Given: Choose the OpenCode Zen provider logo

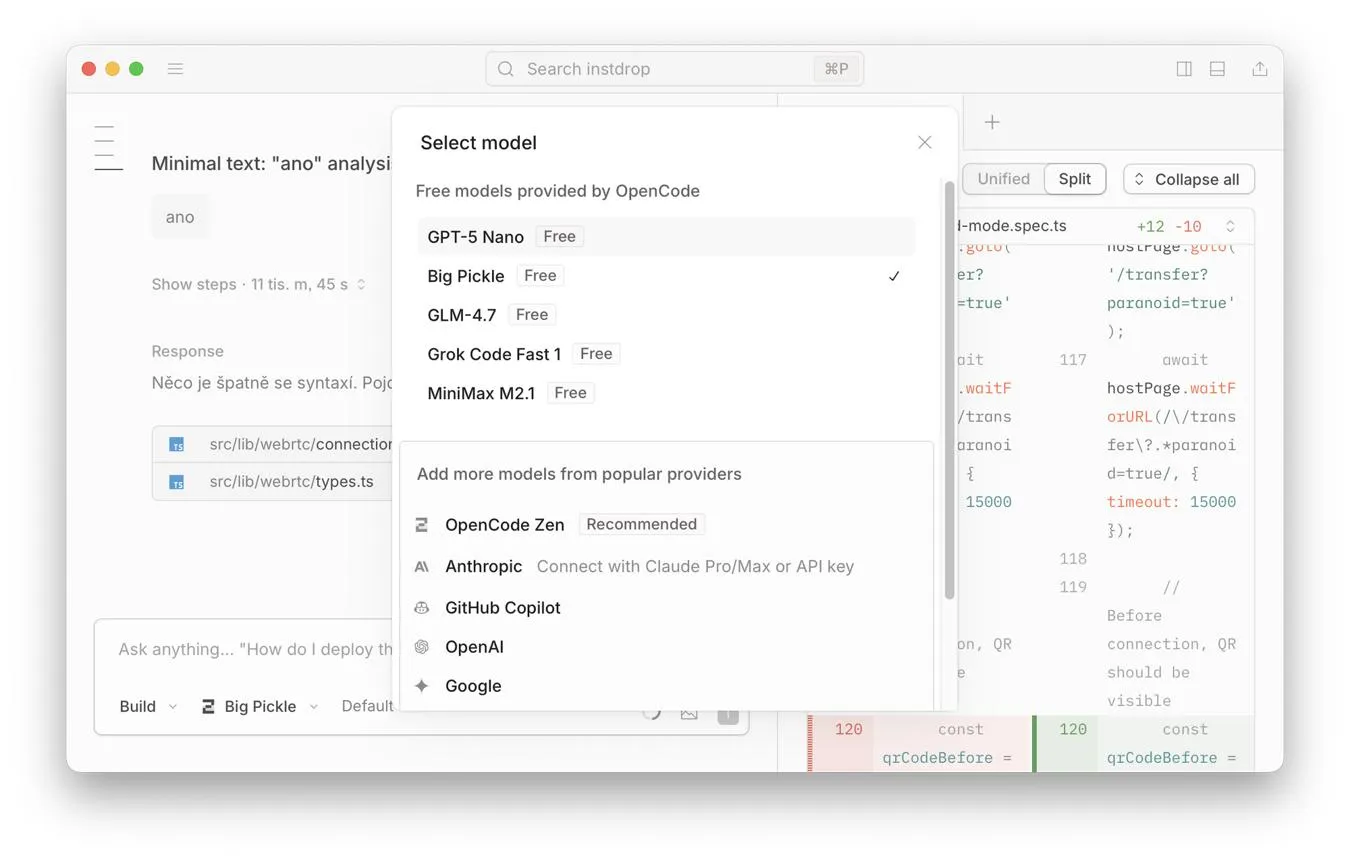Looking at the screenshot, I should (422, 525).
